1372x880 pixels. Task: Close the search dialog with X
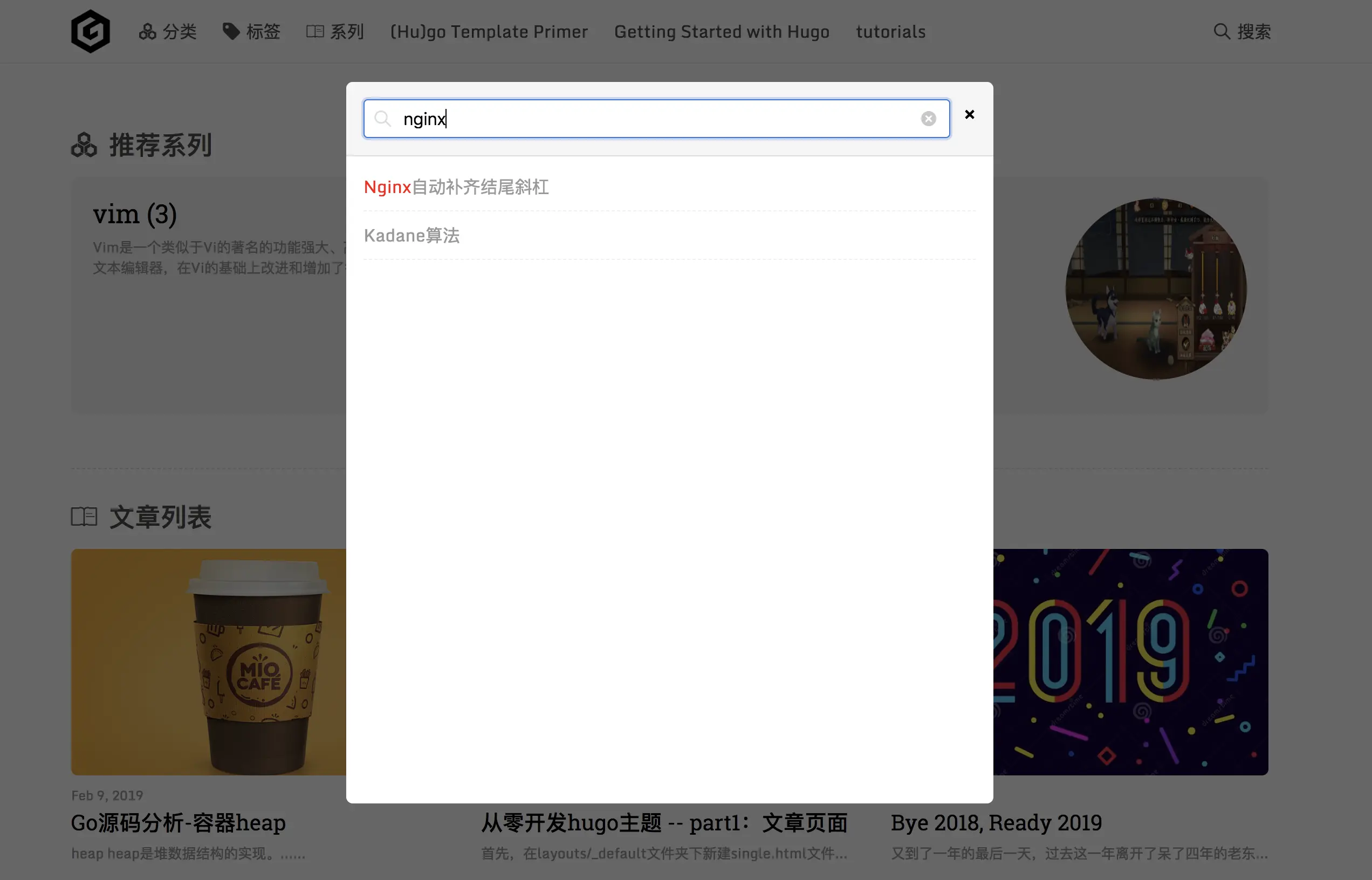point(969,115)
